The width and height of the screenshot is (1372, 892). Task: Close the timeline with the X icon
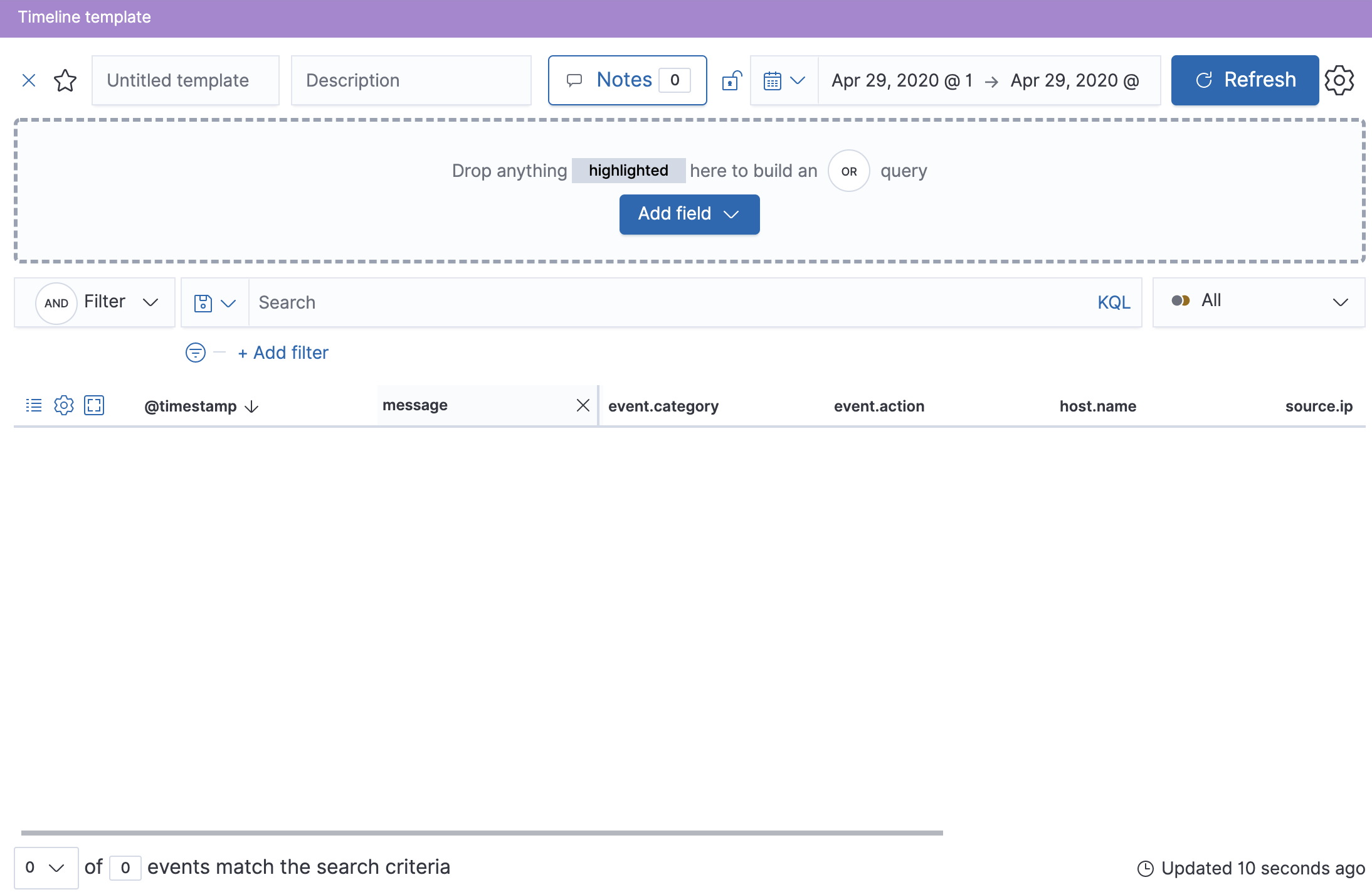[29, 80]
